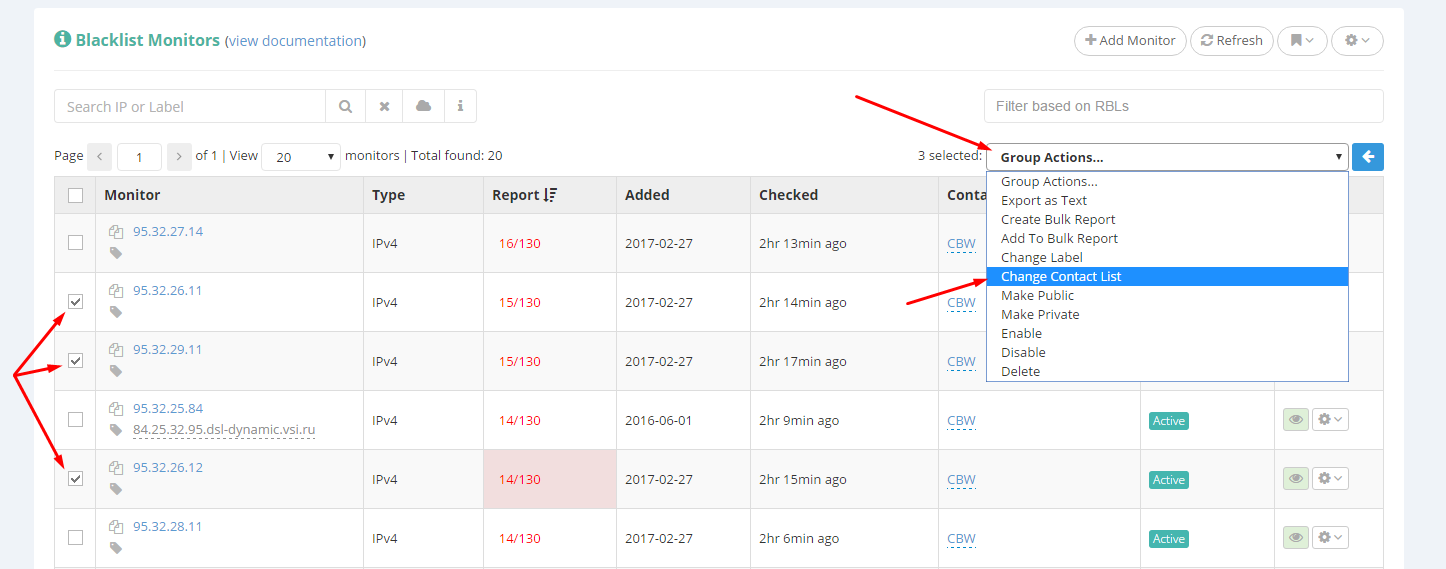The width and height of the screenshot is (1446, 569).
Task: Open monitor link 95.32.25.84
Action: coord(168,408)
